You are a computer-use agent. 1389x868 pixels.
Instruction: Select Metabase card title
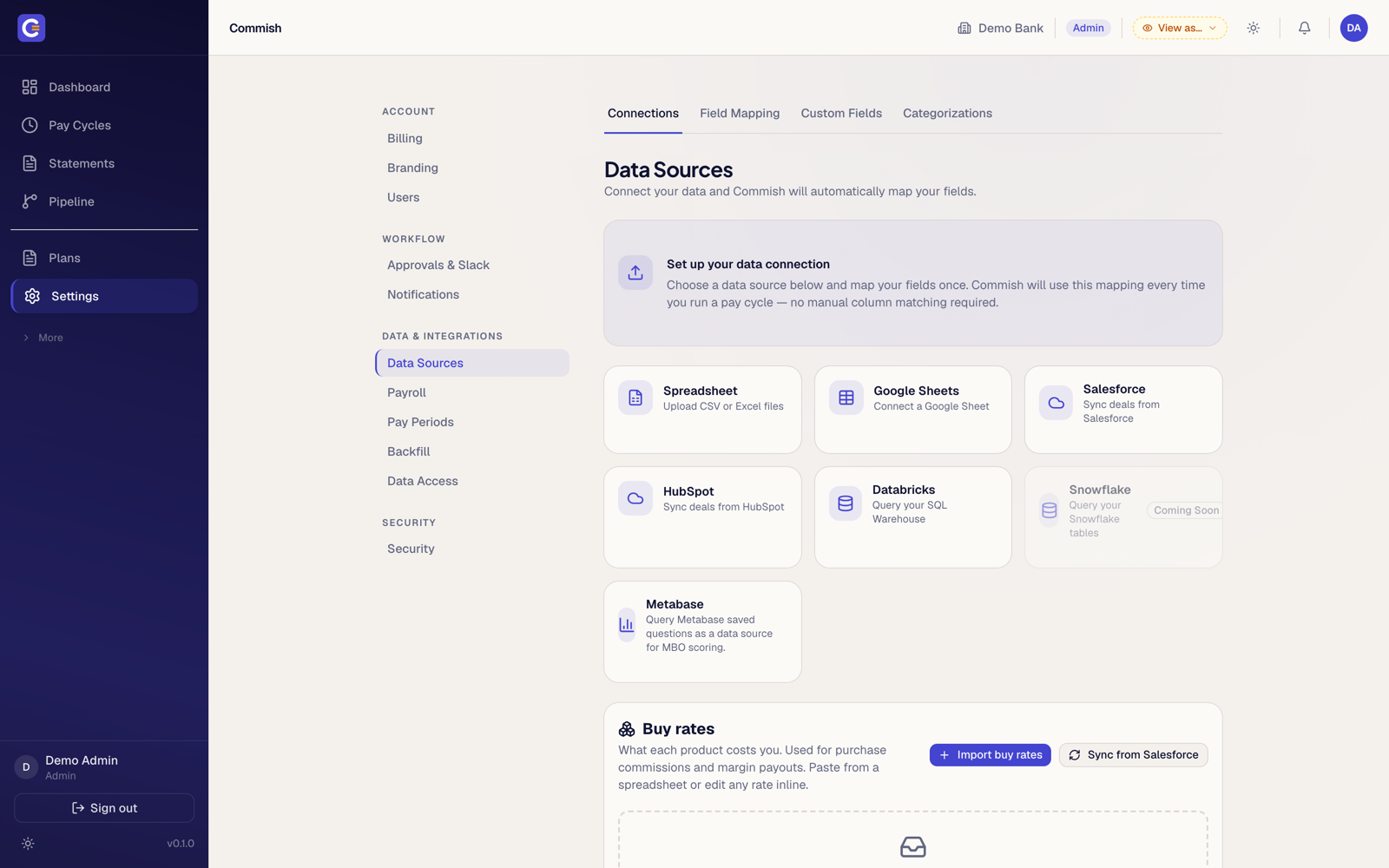(x=675, y=604)
